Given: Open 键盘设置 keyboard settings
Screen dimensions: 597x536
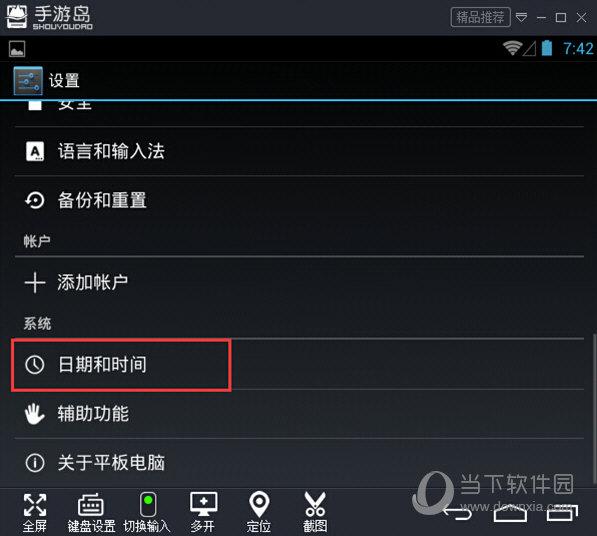Looking at the screenshot, I should (x=91, y=512).
